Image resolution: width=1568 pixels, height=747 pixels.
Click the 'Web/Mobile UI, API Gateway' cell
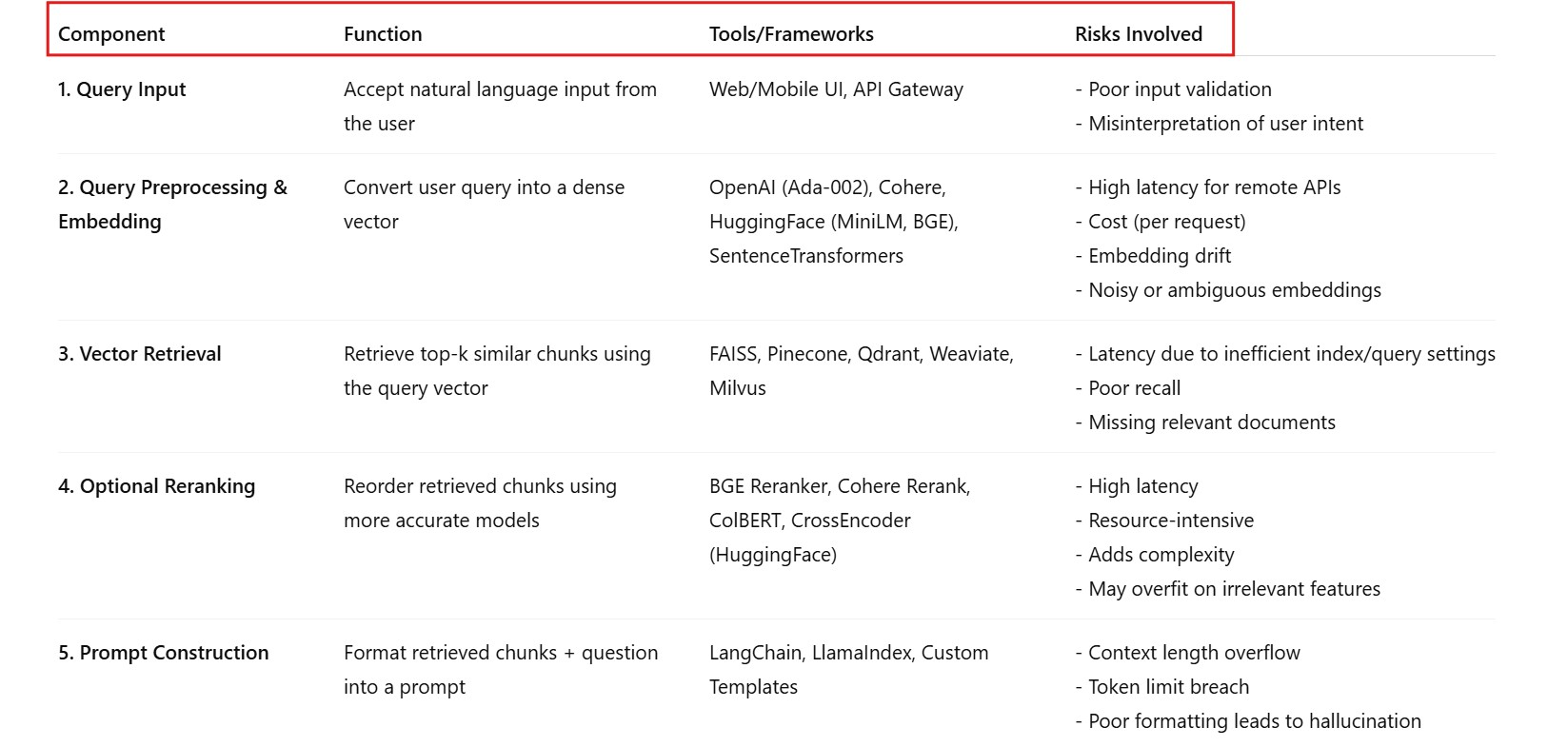click(836, 89)
